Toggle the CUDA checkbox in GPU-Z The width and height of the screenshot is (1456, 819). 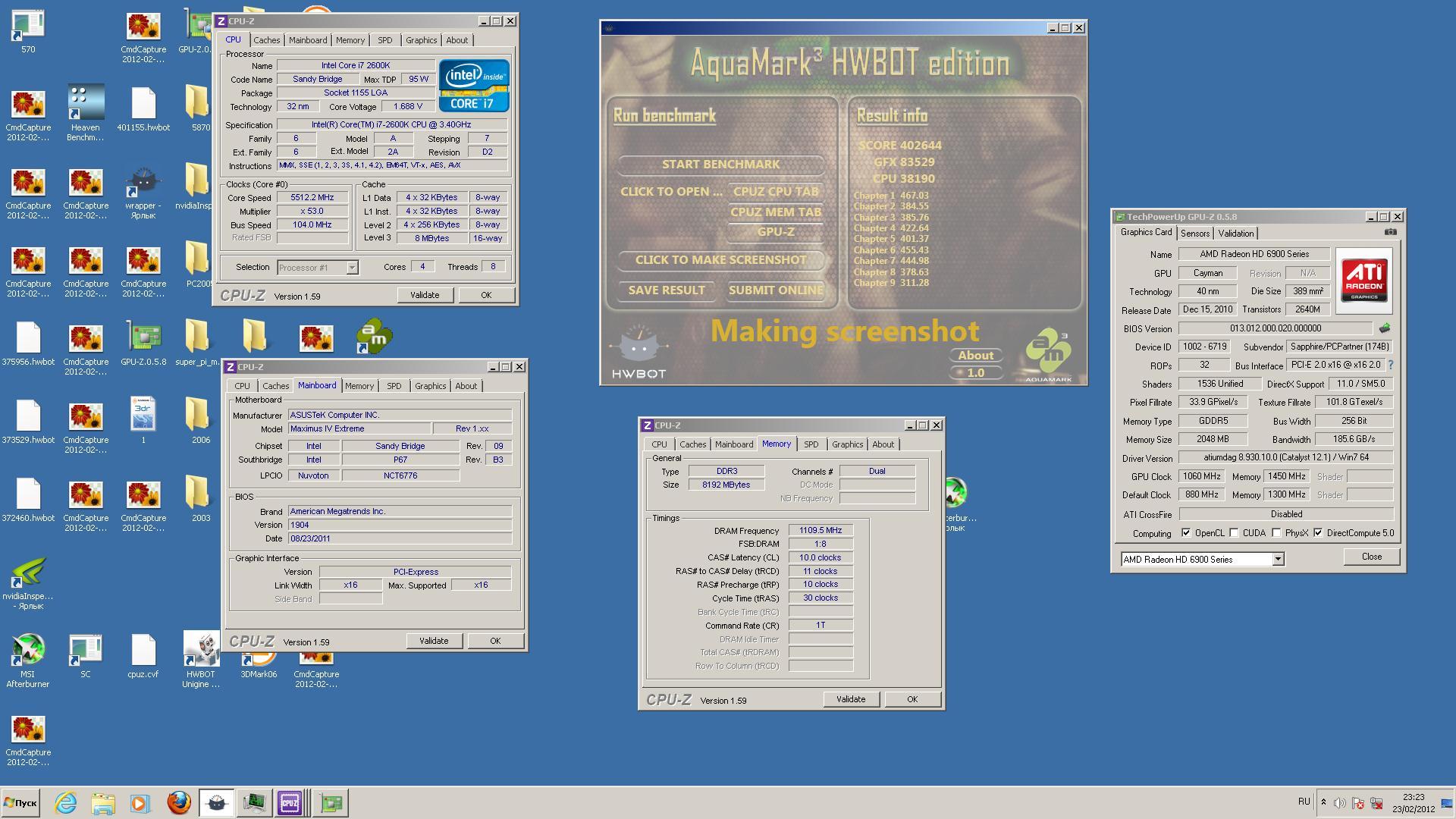click(1234, 533)
